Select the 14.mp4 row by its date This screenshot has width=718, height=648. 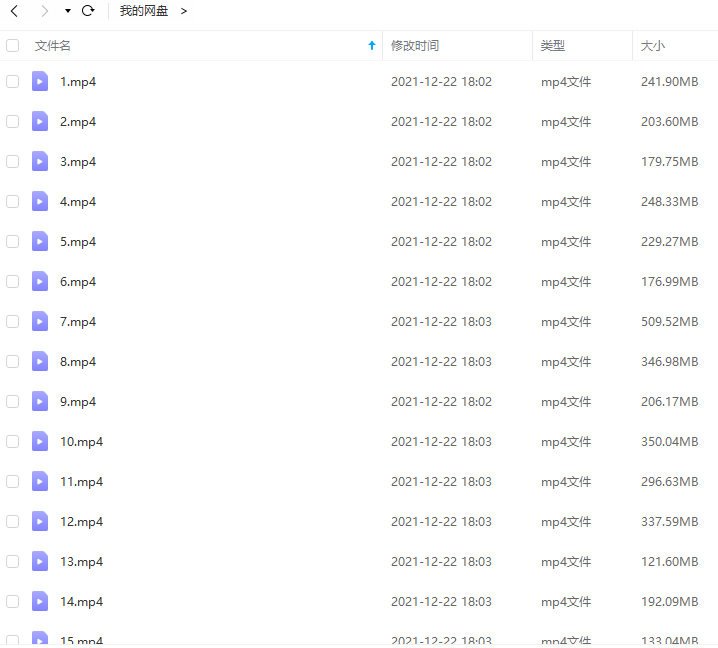[441, 602]
